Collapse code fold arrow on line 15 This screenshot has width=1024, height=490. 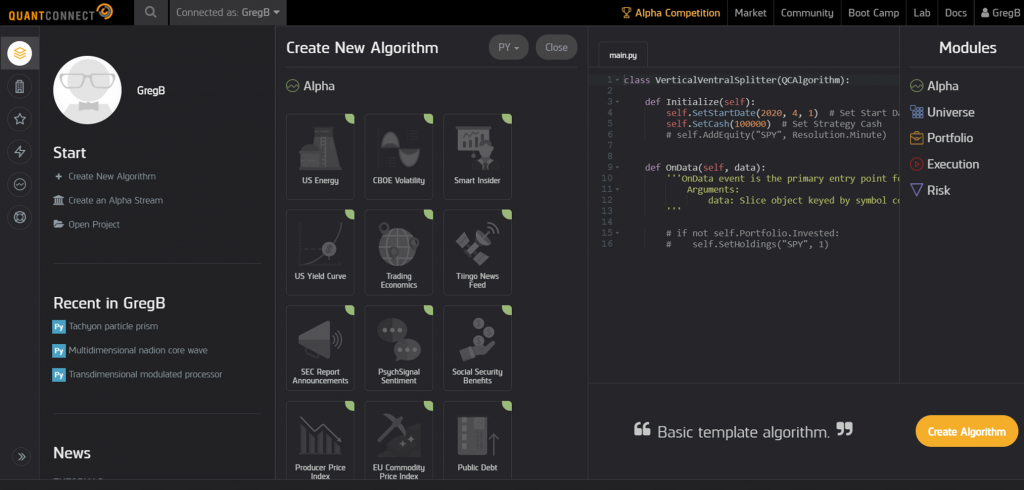click(617, 233)
